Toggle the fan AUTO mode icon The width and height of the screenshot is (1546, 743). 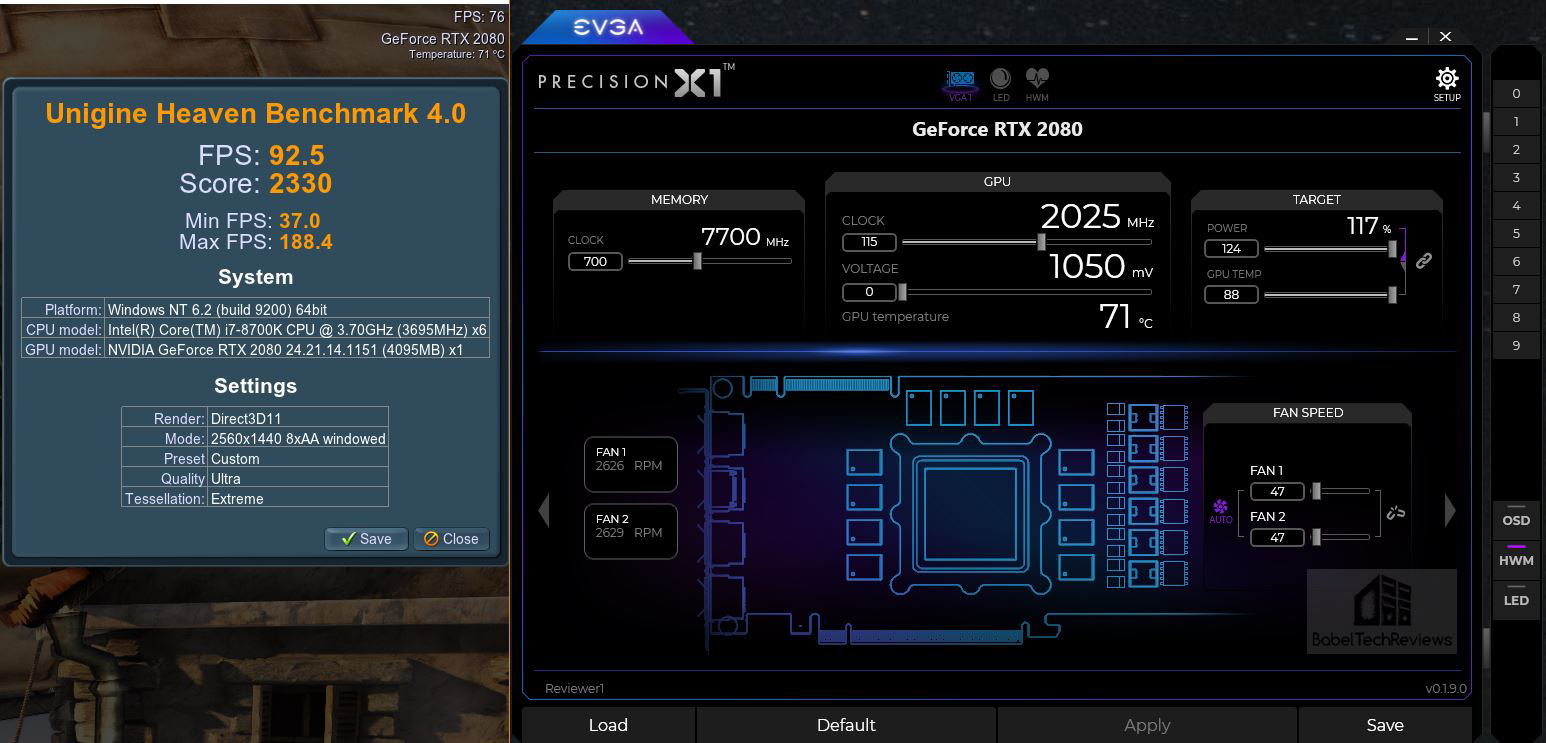[x=1221, y=512]
